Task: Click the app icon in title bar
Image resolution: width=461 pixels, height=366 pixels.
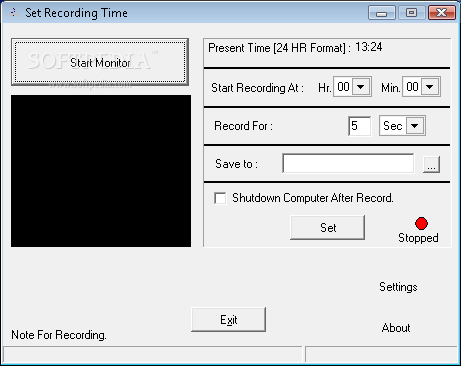Action: click(x=13, y=13)
